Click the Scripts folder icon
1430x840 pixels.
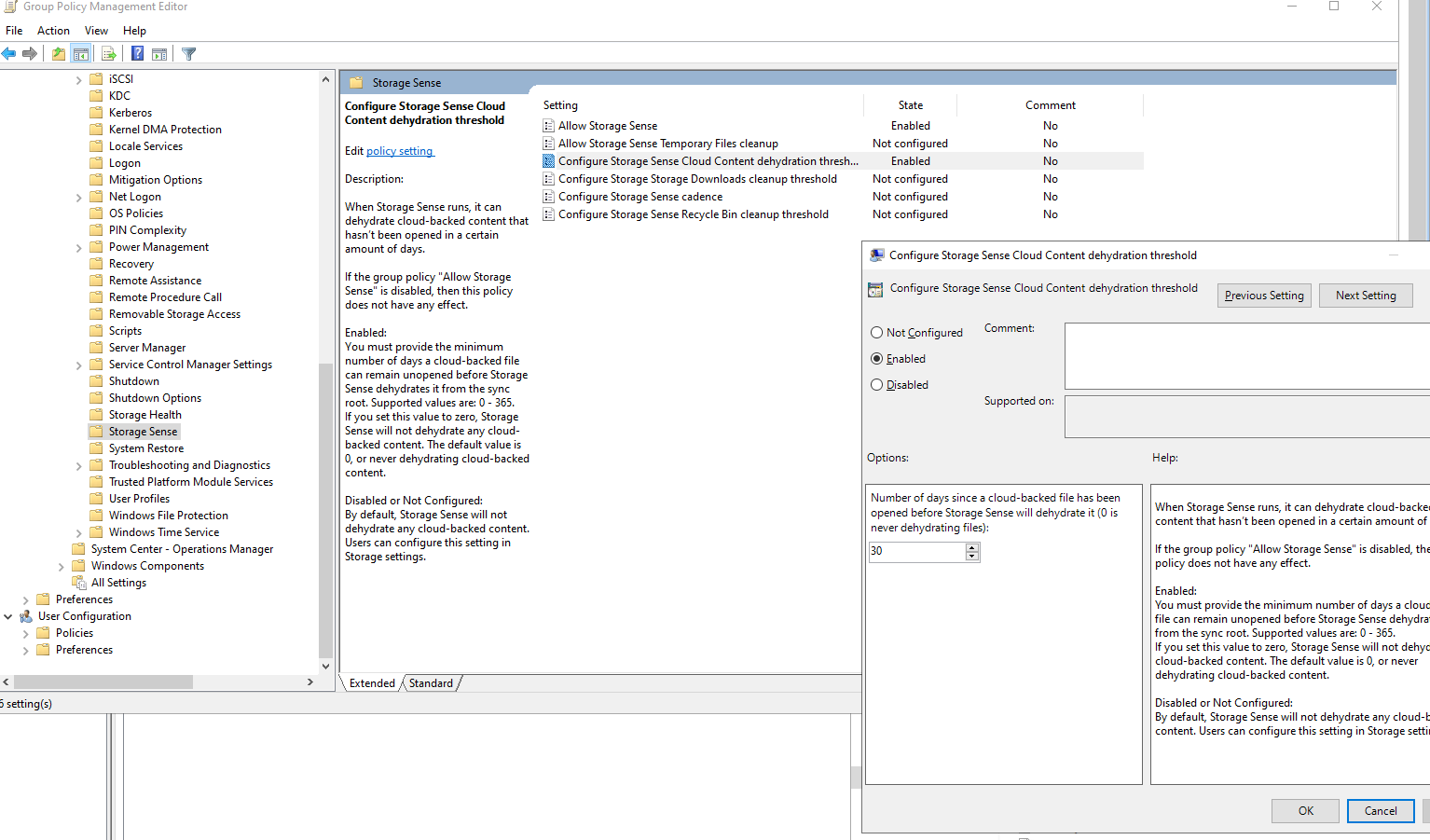point(96,331)
